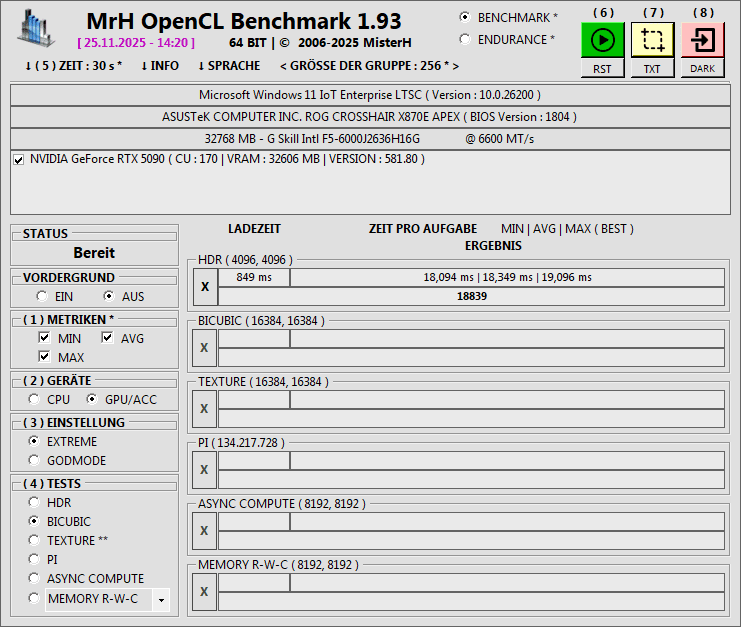This screenshot has width=741, height=627.
Task: Click the PI empty result field
Action: [471, 479]
